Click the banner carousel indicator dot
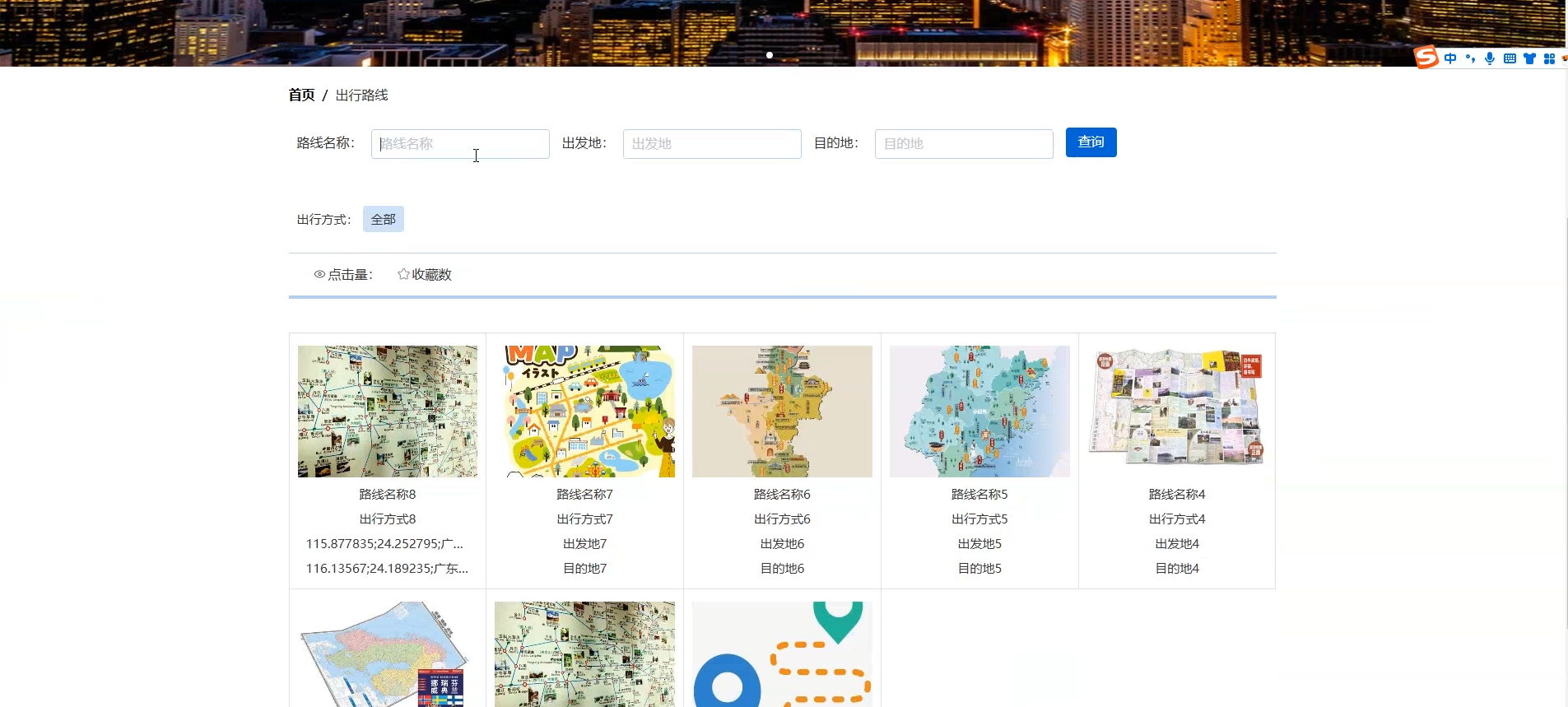 click(770, 55)
